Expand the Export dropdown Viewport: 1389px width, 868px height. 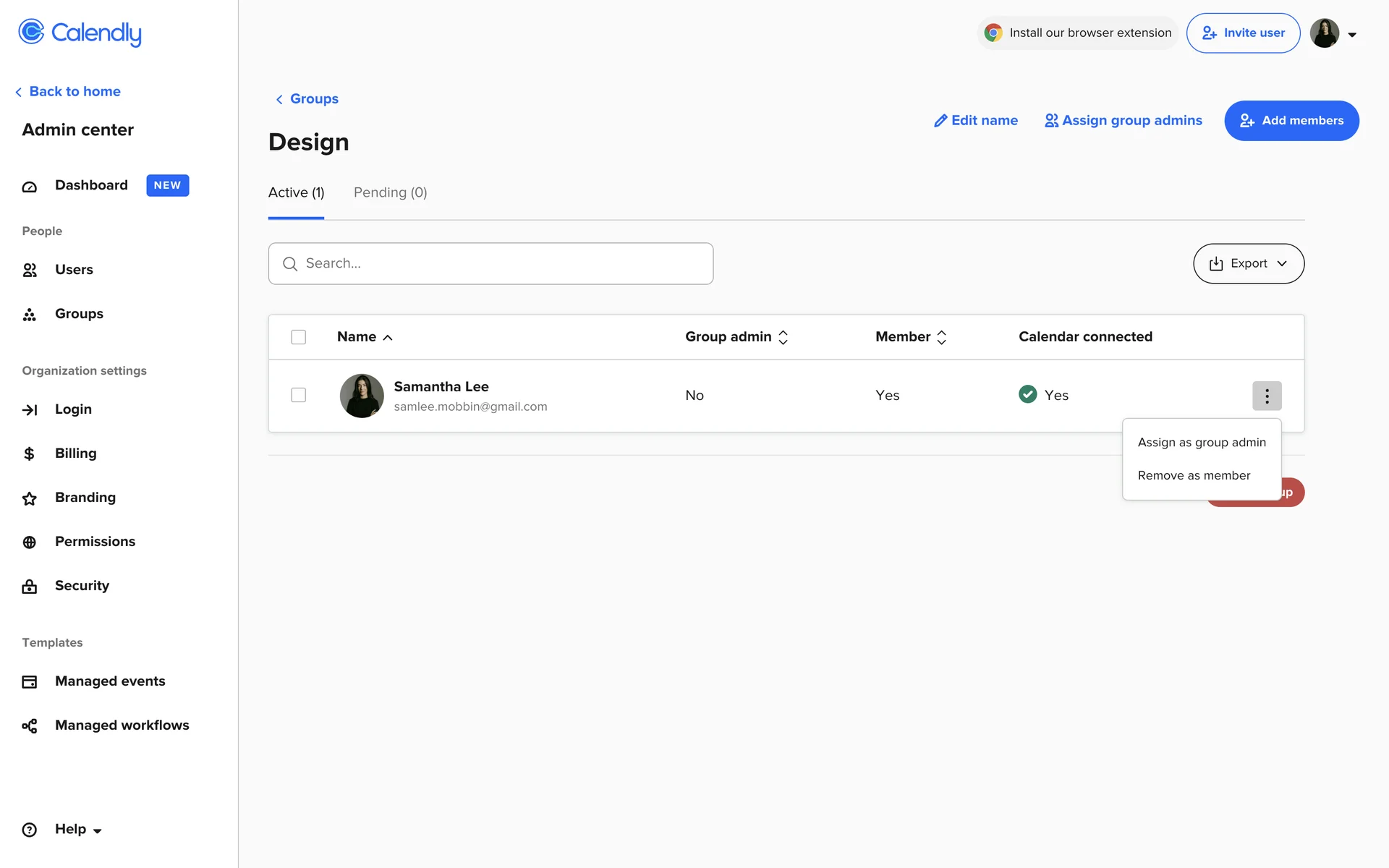tap(1248, 263)
